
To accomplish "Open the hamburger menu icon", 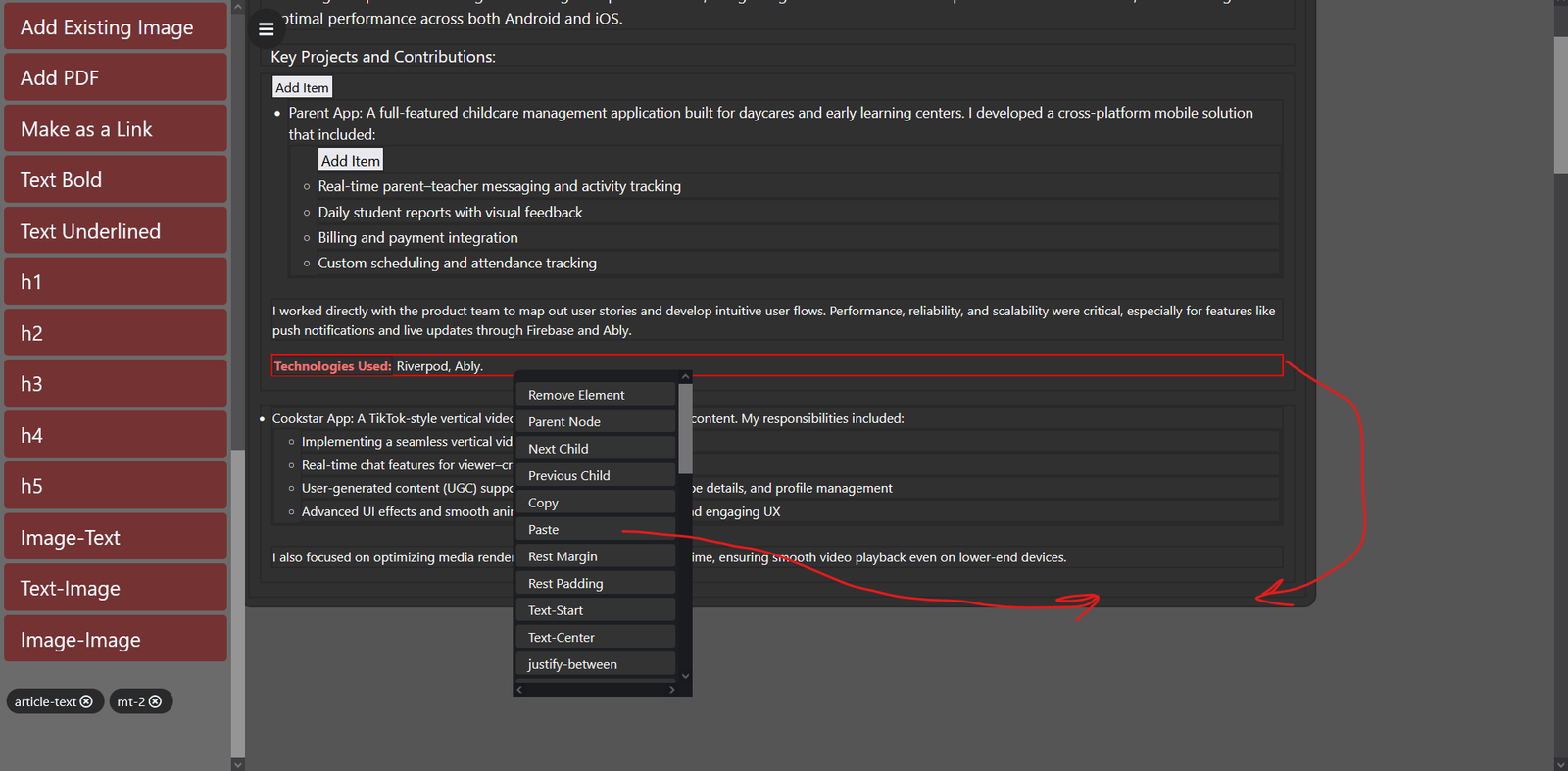I will 266,29.
